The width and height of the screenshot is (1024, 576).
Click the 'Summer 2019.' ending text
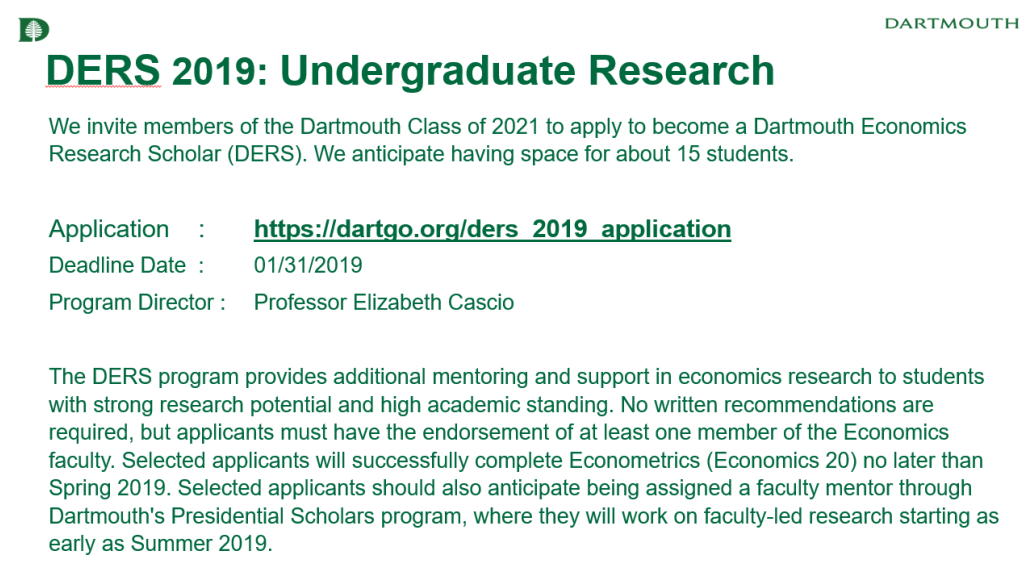click(201, 544)
